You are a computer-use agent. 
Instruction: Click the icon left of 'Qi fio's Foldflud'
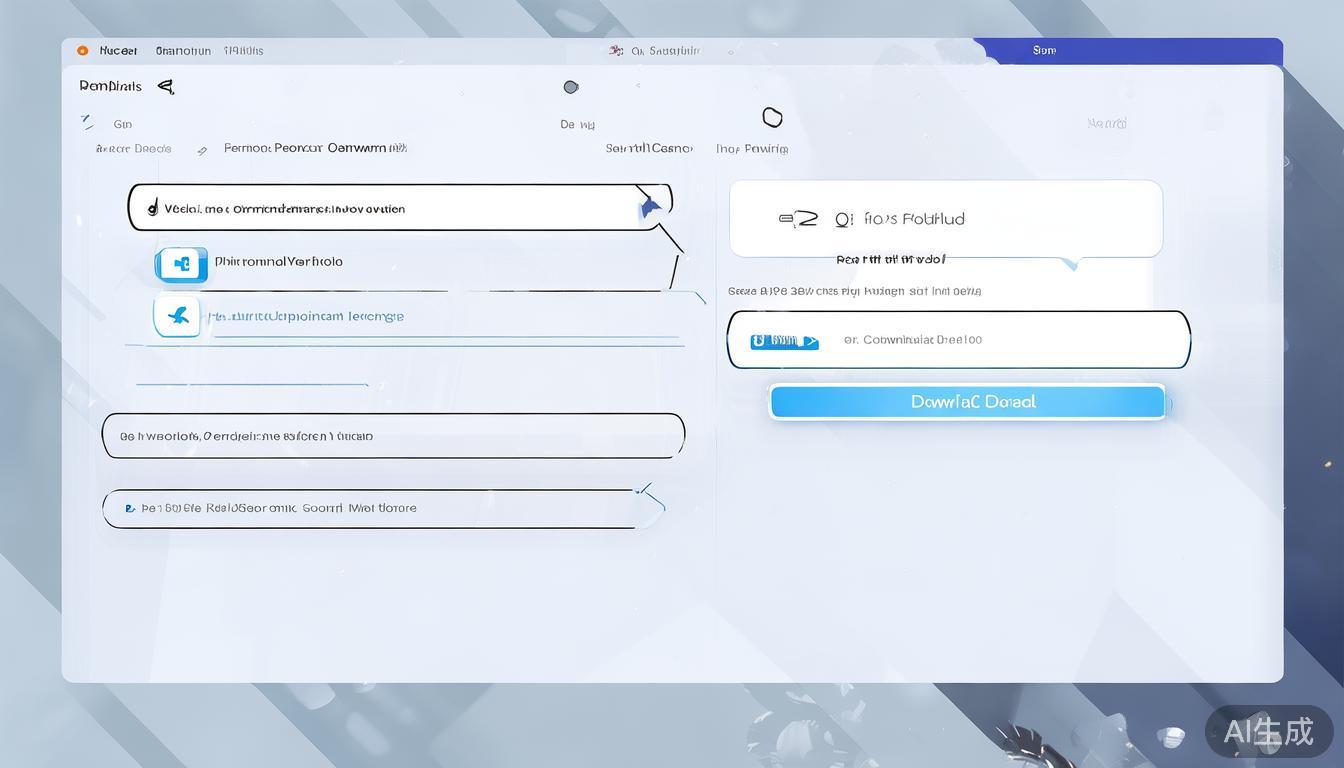click(798, 219)
